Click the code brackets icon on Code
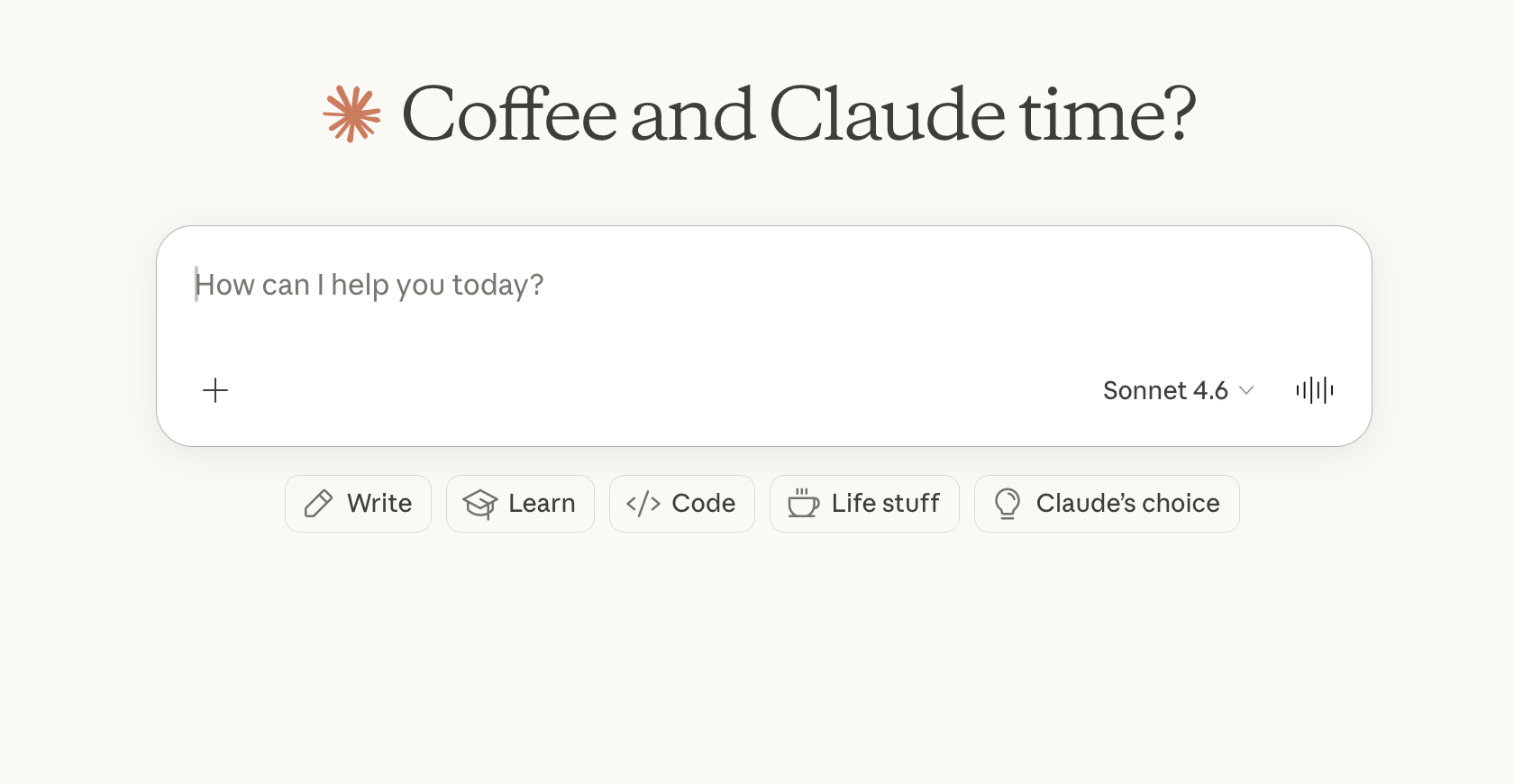This screenshot has height=784, width=1514. click(643, 504)
